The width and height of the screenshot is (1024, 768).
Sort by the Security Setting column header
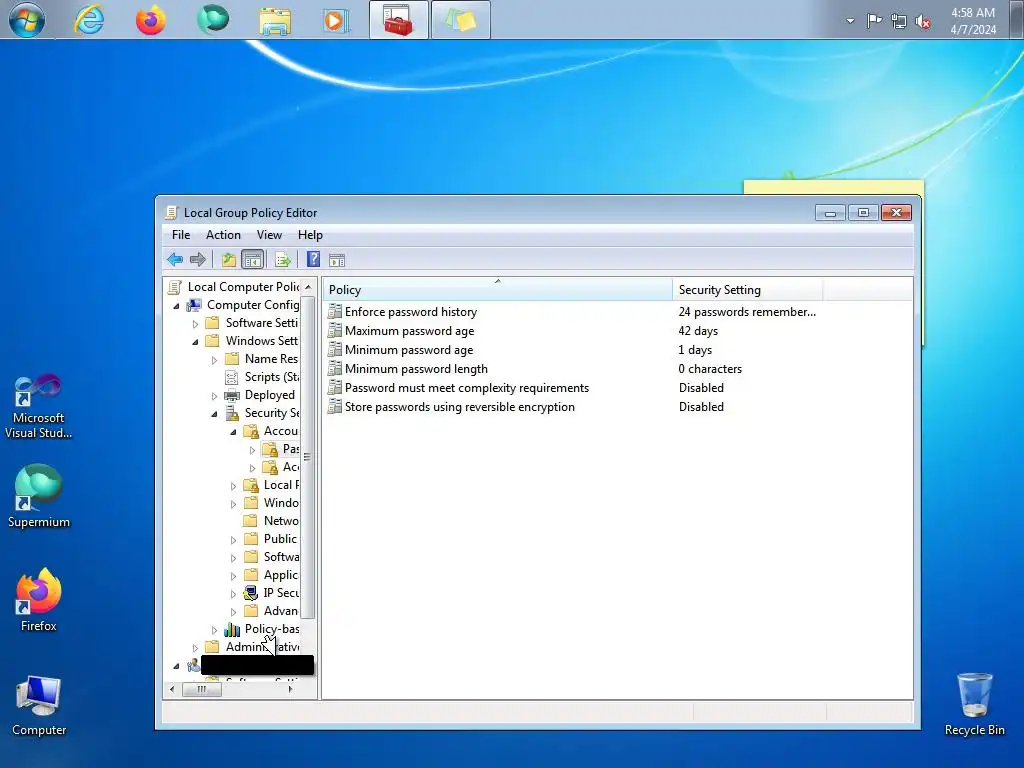pos(748,289)
